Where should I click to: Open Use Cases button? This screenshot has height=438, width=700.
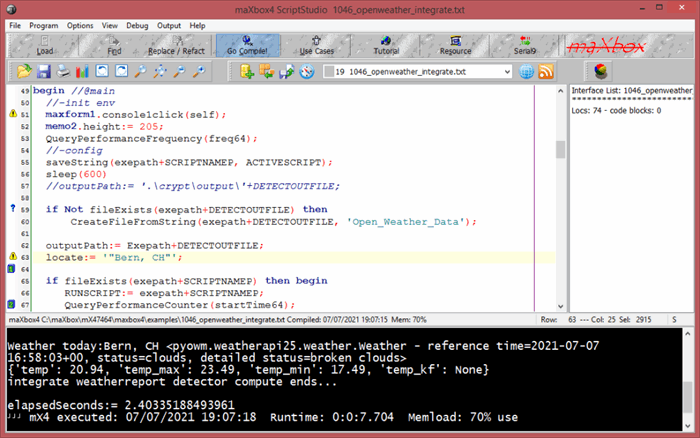tap(316, 46)
